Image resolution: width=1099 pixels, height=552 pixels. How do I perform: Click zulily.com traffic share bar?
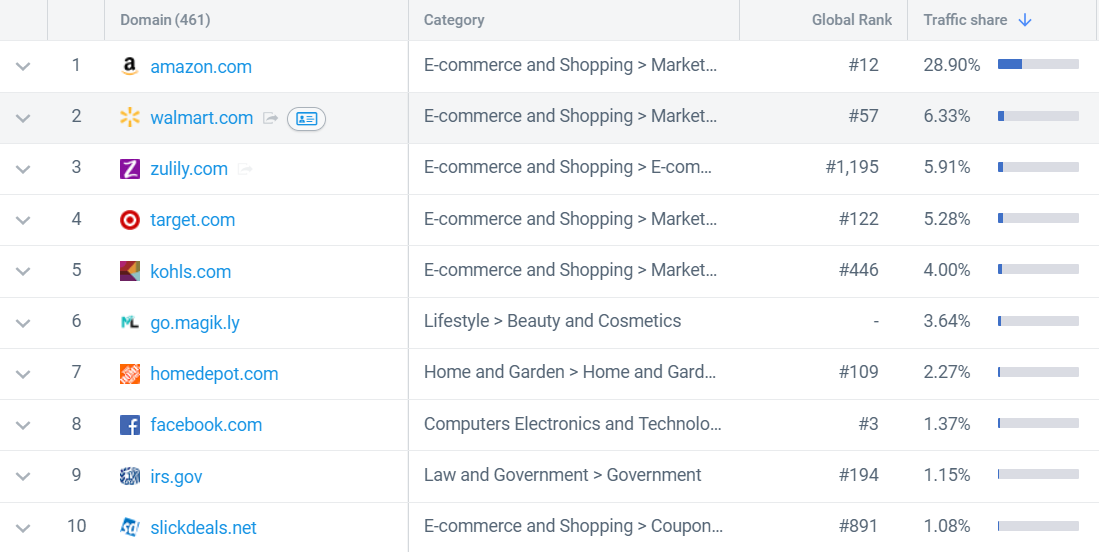(1038, 167)
